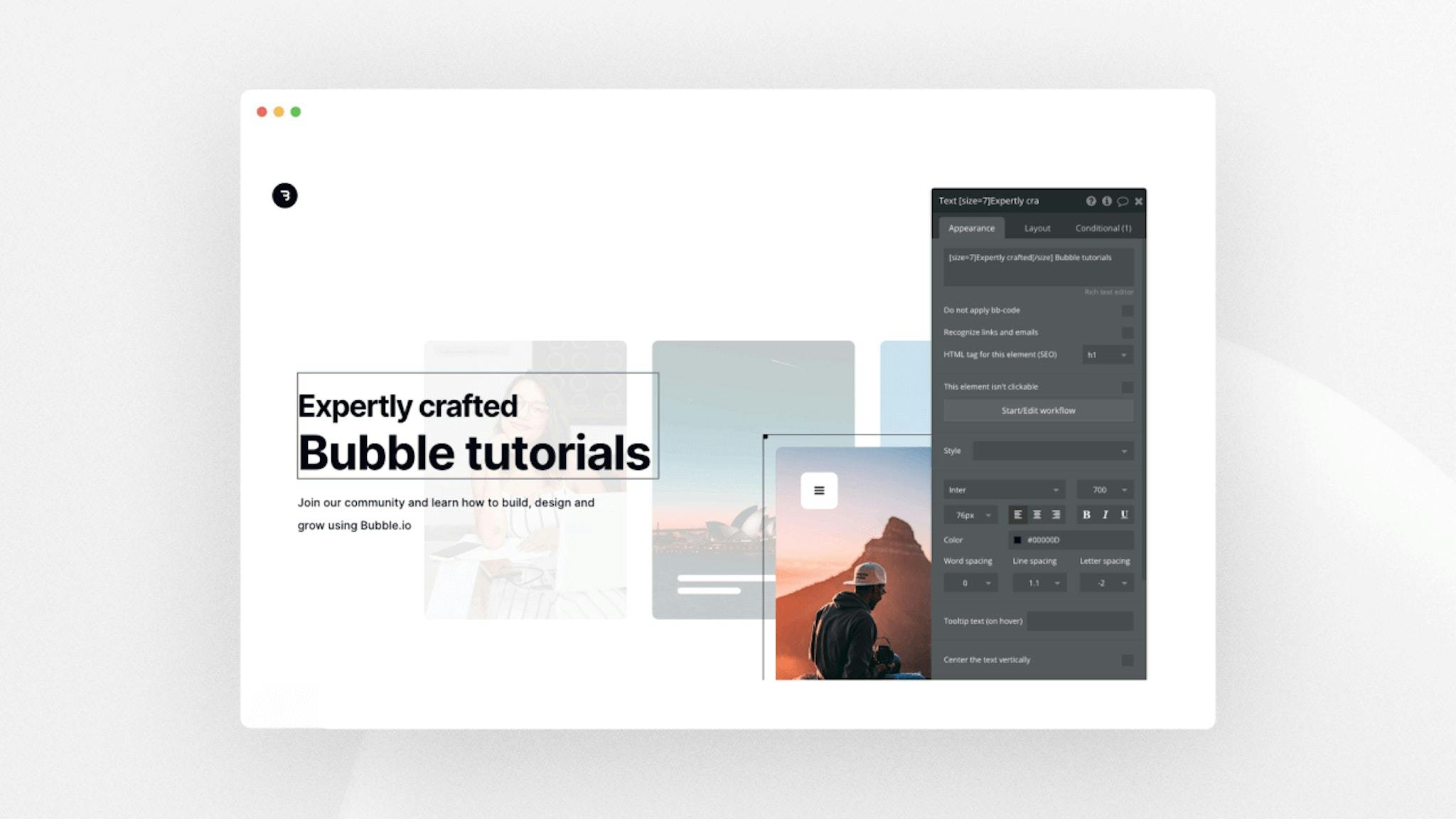Viewport: 1456px width, 819px height.
Task: Click the green maximize window dot
Action: 296,112
